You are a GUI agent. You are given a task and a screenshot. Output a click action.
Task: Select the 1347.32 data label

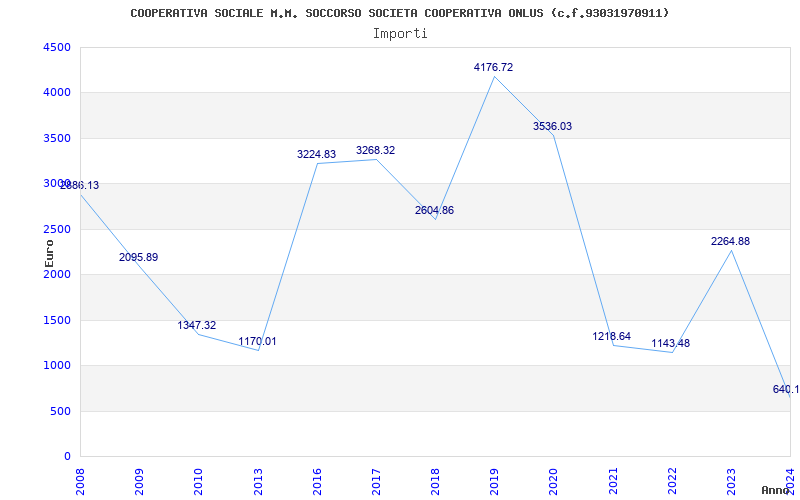(197, 326)
